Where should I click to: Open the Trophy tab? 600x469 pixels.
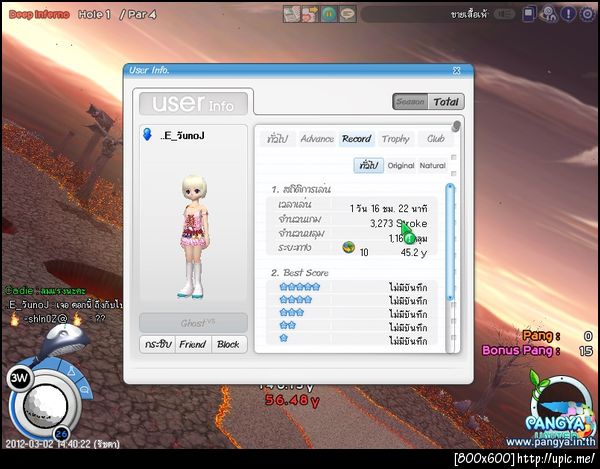pos(396,139)
